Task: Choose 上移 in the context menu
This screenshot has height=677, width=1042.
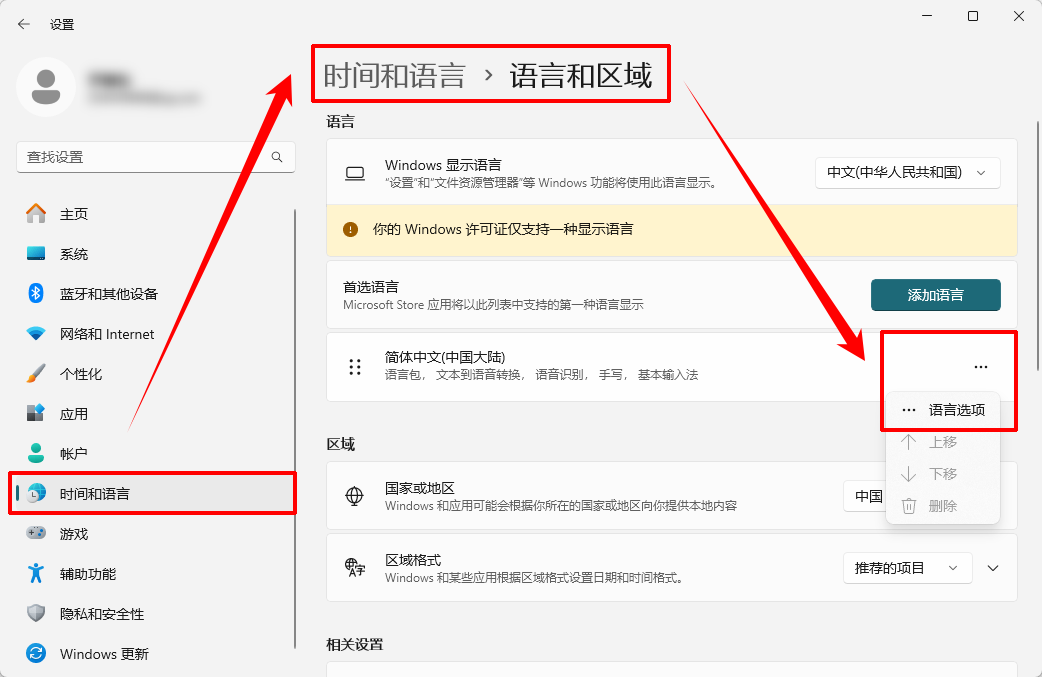Action: coord(943,442)
